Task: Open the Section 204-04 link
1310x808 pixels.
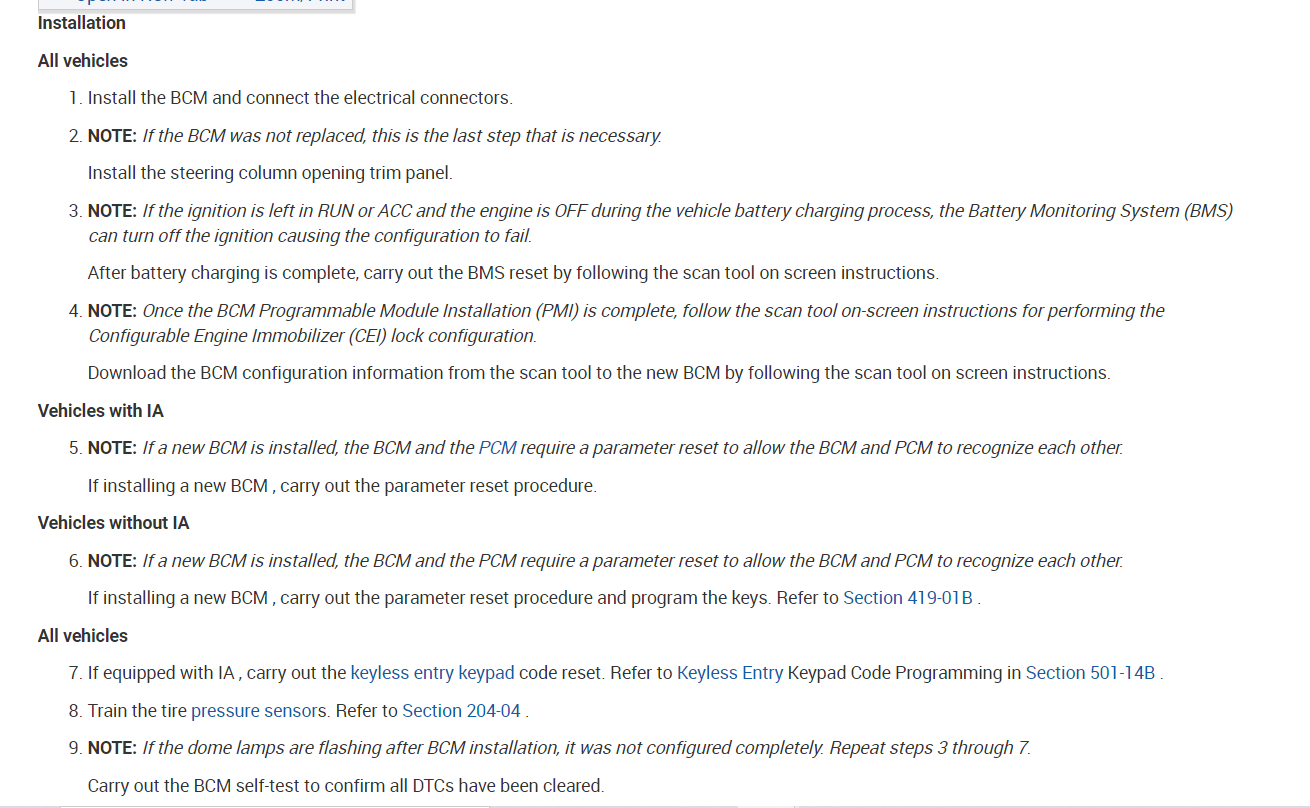Action: pyautogui.click(x=461, y=711)
